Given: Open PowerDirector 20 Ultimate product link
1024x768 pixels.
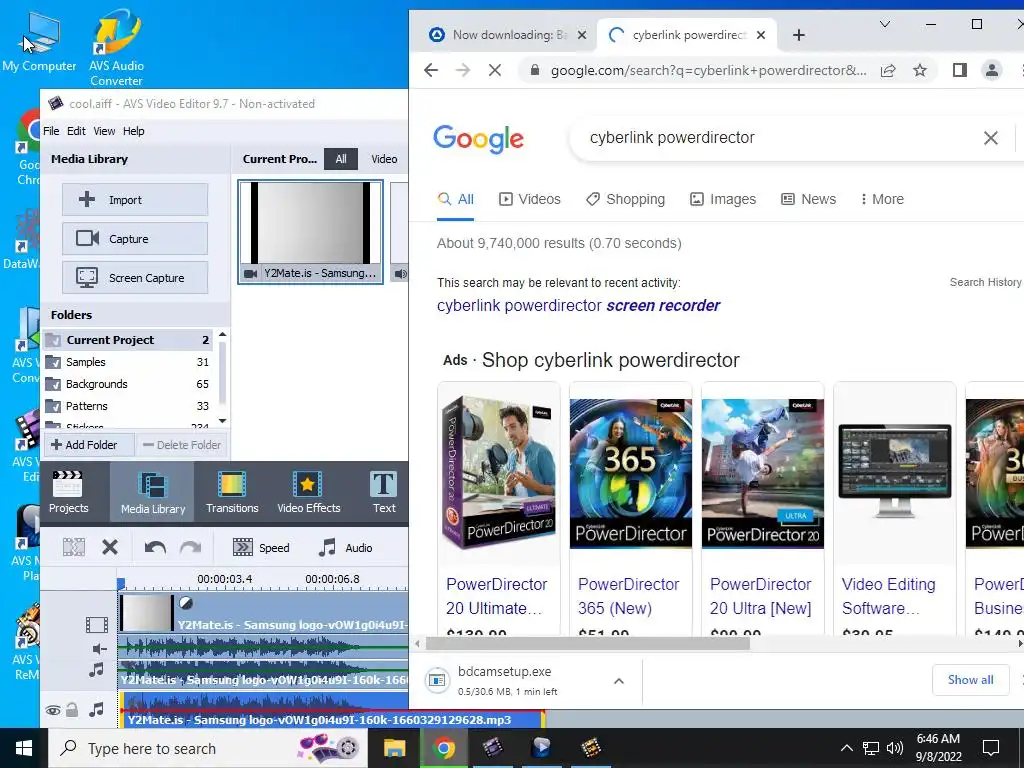Looking at the screenshot, I should (496, 596).
